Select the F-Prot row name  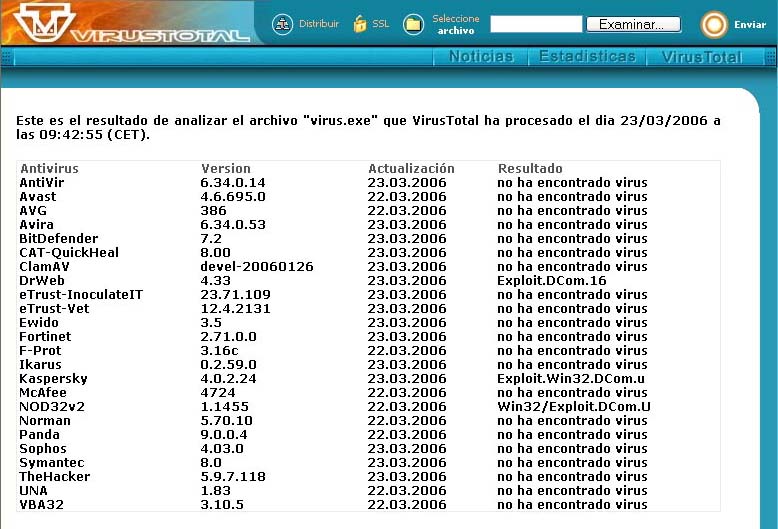40,350
